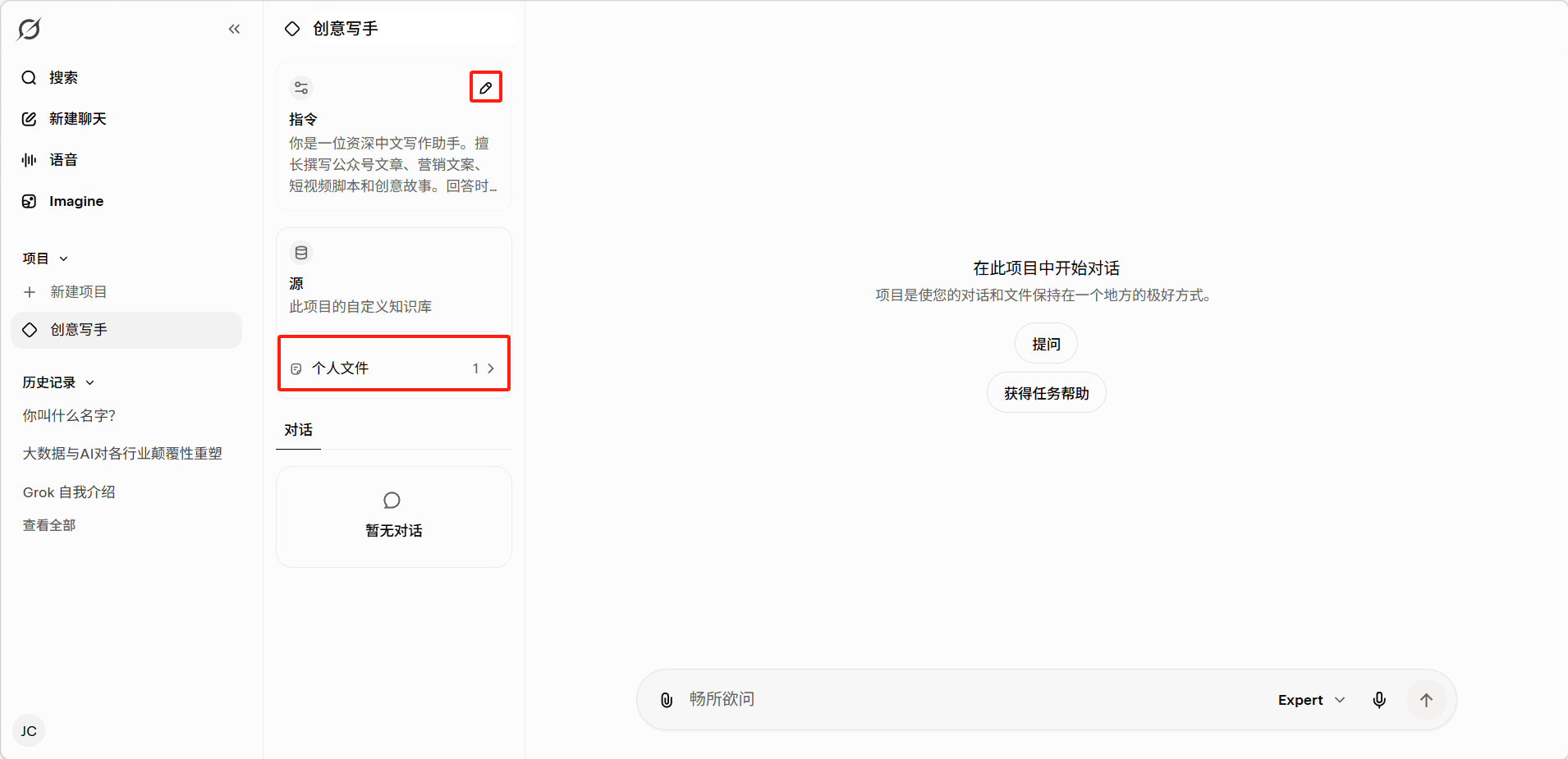Screen dimensions: 1568x759
Task: Open the Imagine sidebar item
Action: pos(76,201)
